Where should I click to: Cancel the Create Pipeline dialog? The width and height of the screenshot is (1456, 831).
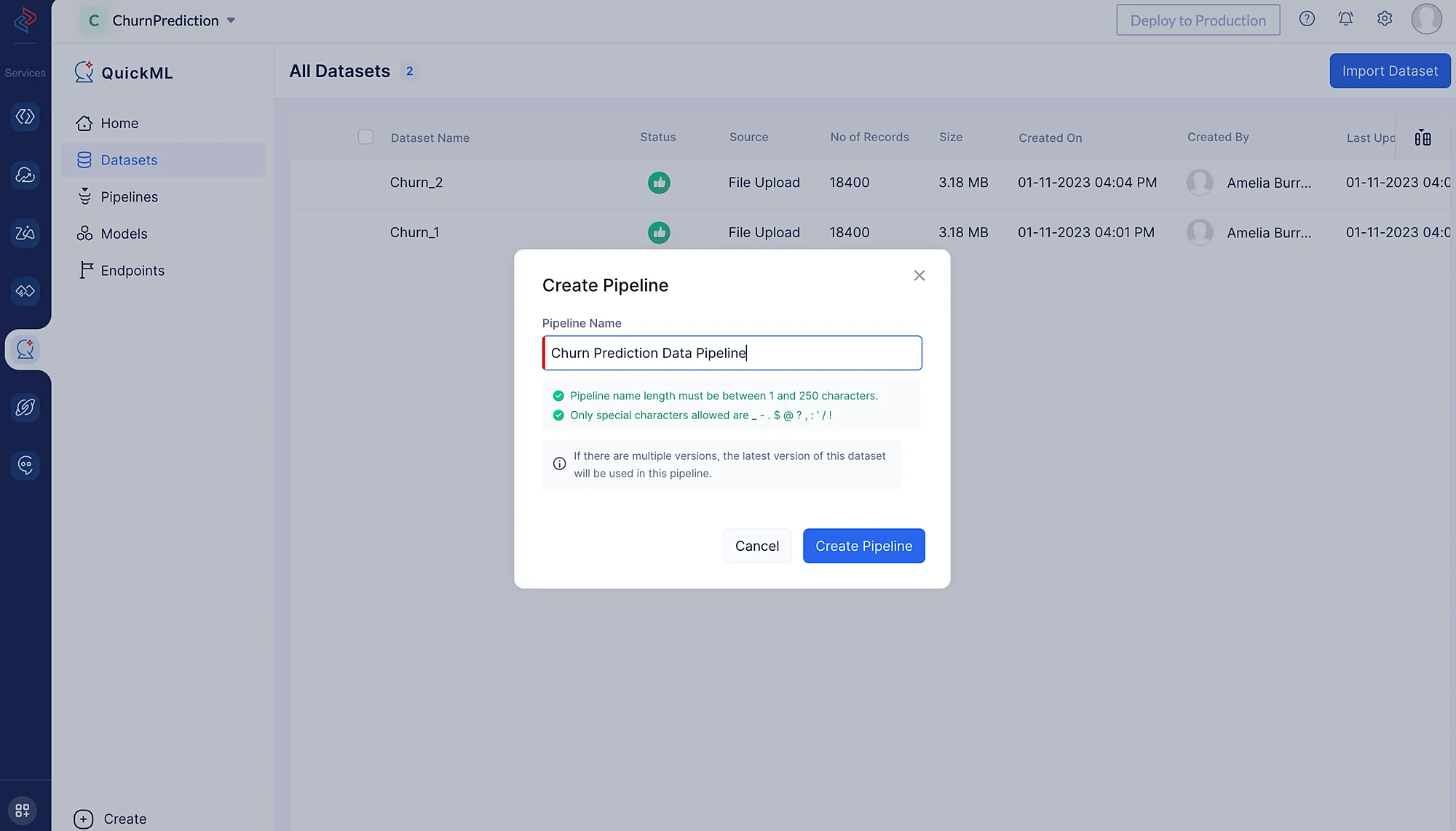tap(756, 546)
